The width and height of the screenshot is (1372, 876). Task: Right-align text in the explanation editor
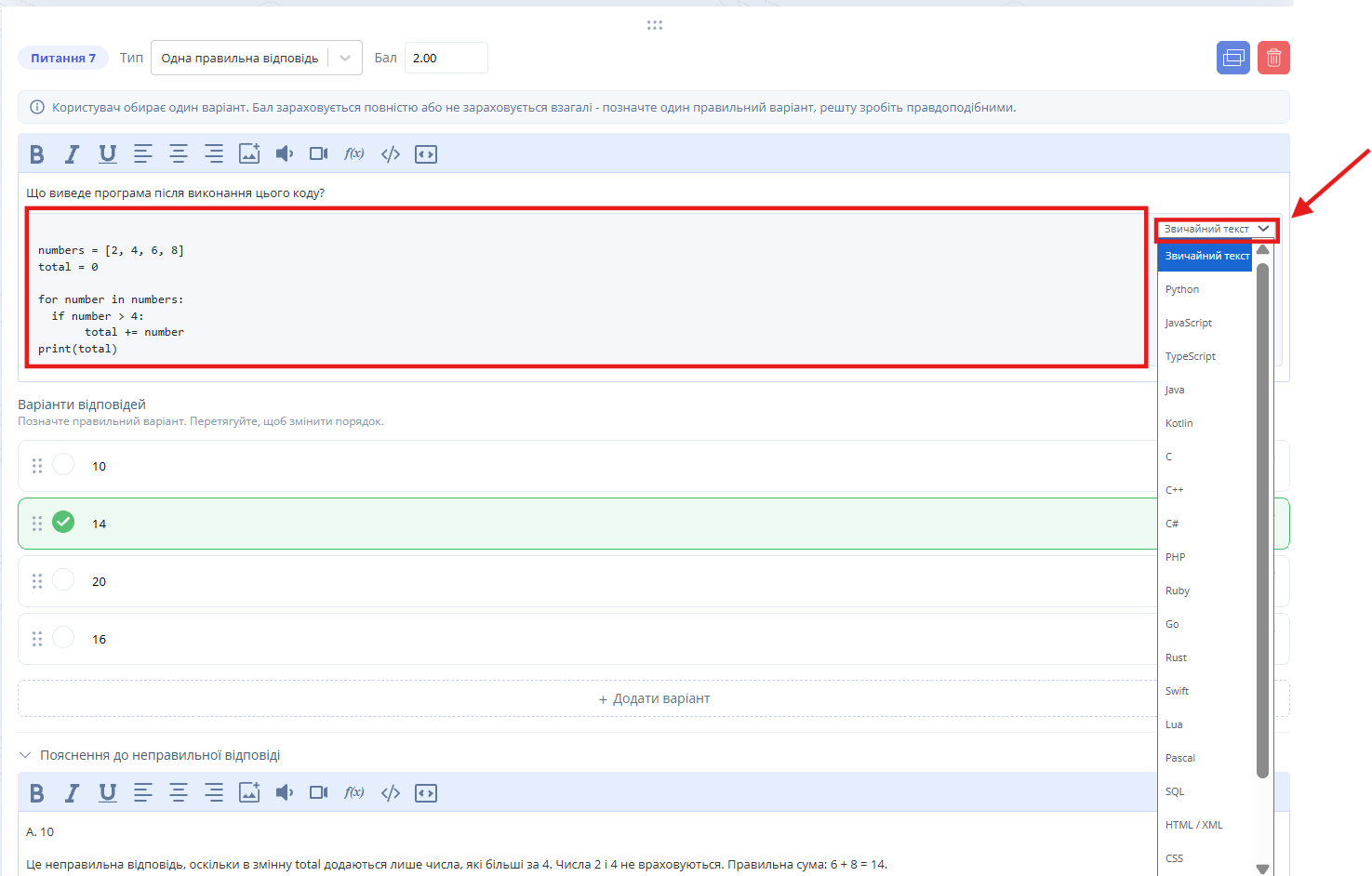[214, 793]
